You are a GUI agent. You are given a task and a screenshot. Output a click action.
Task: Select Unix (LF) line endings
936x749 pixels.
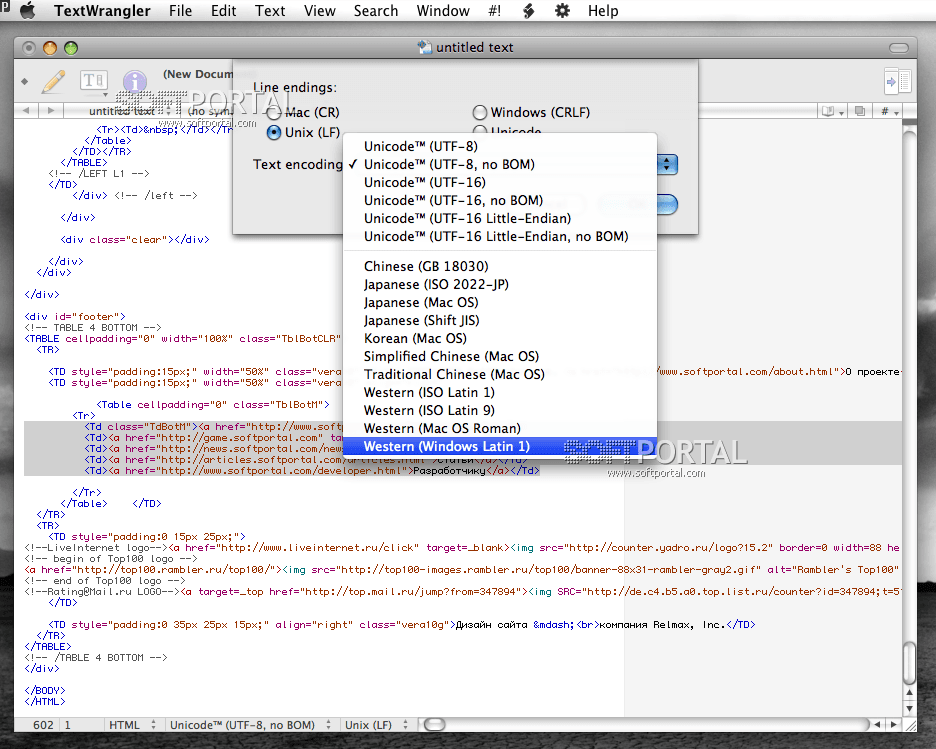[x=274, y=132]
